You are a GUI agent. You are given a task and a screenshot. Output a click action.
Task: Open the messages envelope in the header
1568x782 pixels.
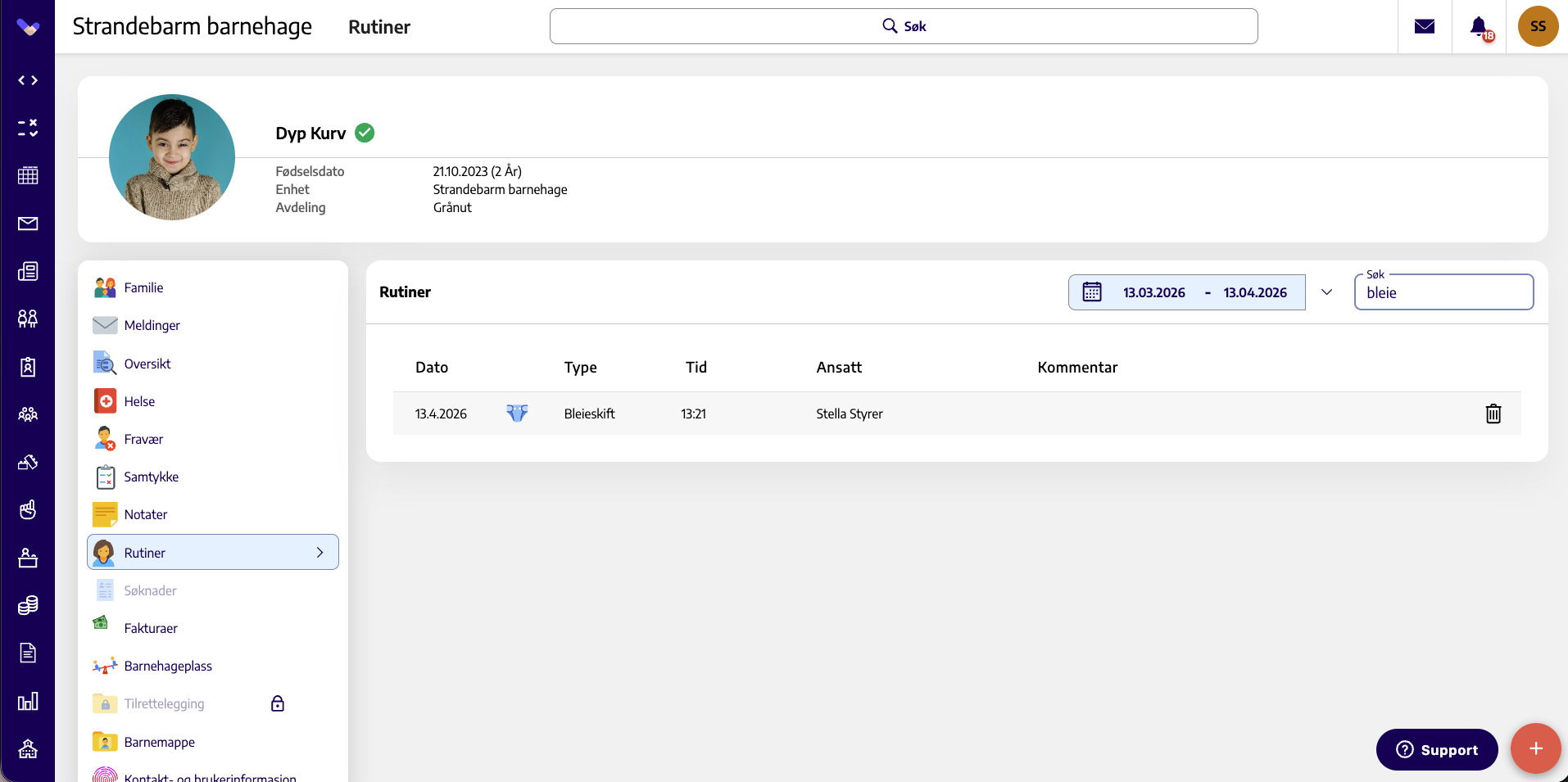pyautogui.click(x=1425, y=26)
